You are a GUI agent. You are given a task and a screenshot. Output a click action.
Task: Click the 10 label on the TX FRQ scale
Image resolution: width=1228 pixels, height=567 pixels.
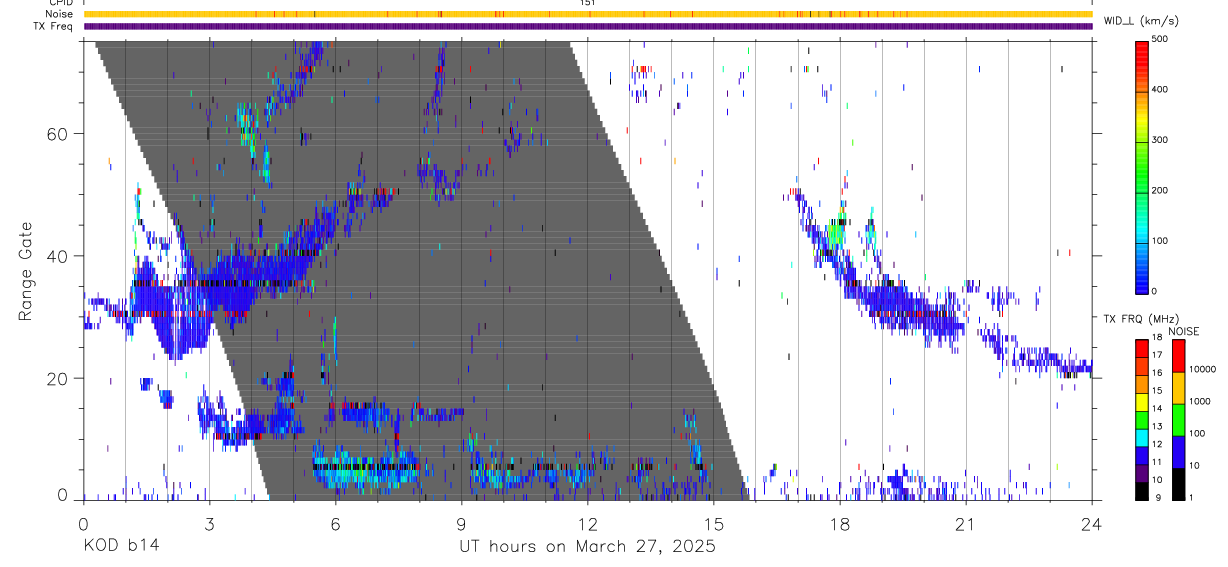(x=1157, y=481)
